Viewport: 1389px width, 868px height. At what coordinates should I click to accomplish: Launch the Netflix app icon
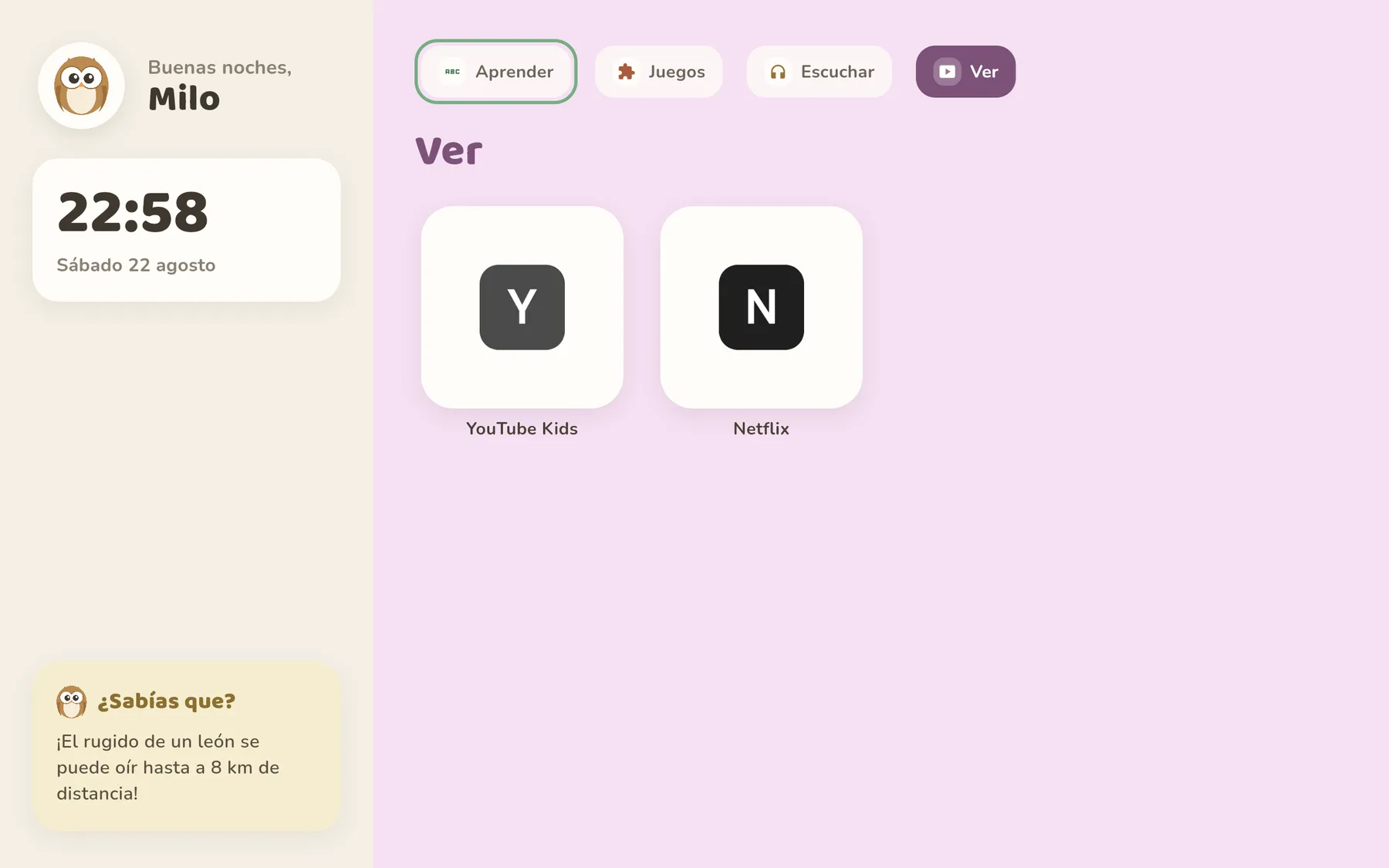pos(761,307)
